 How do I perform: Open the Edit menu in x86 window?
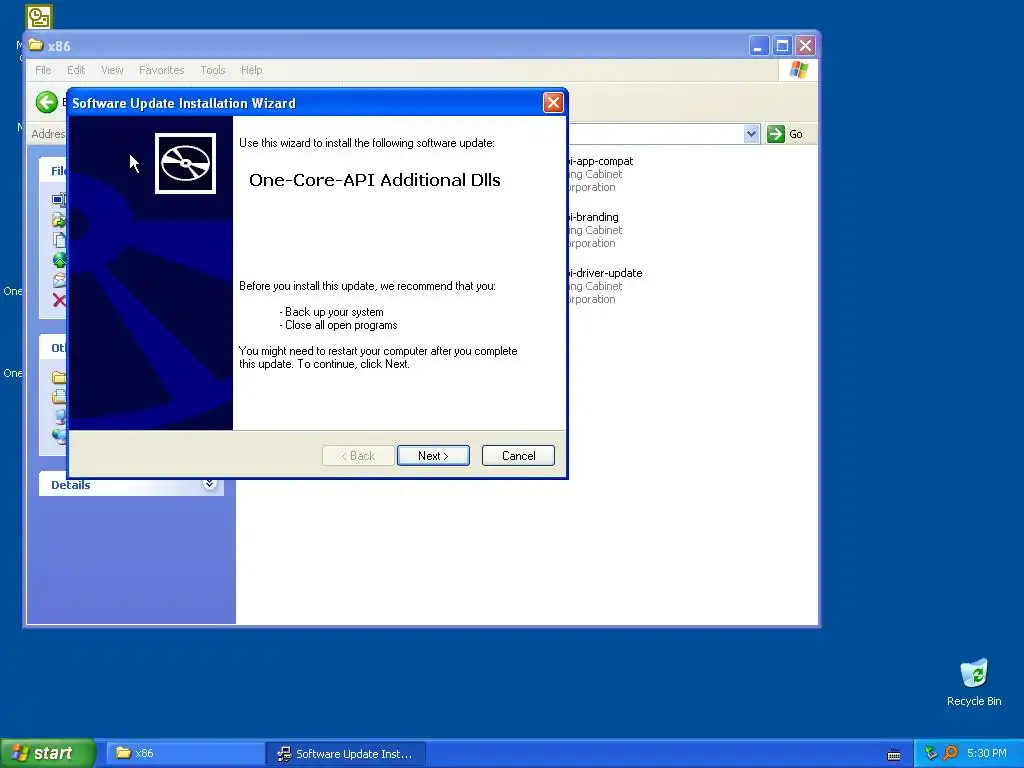[76, 70]
